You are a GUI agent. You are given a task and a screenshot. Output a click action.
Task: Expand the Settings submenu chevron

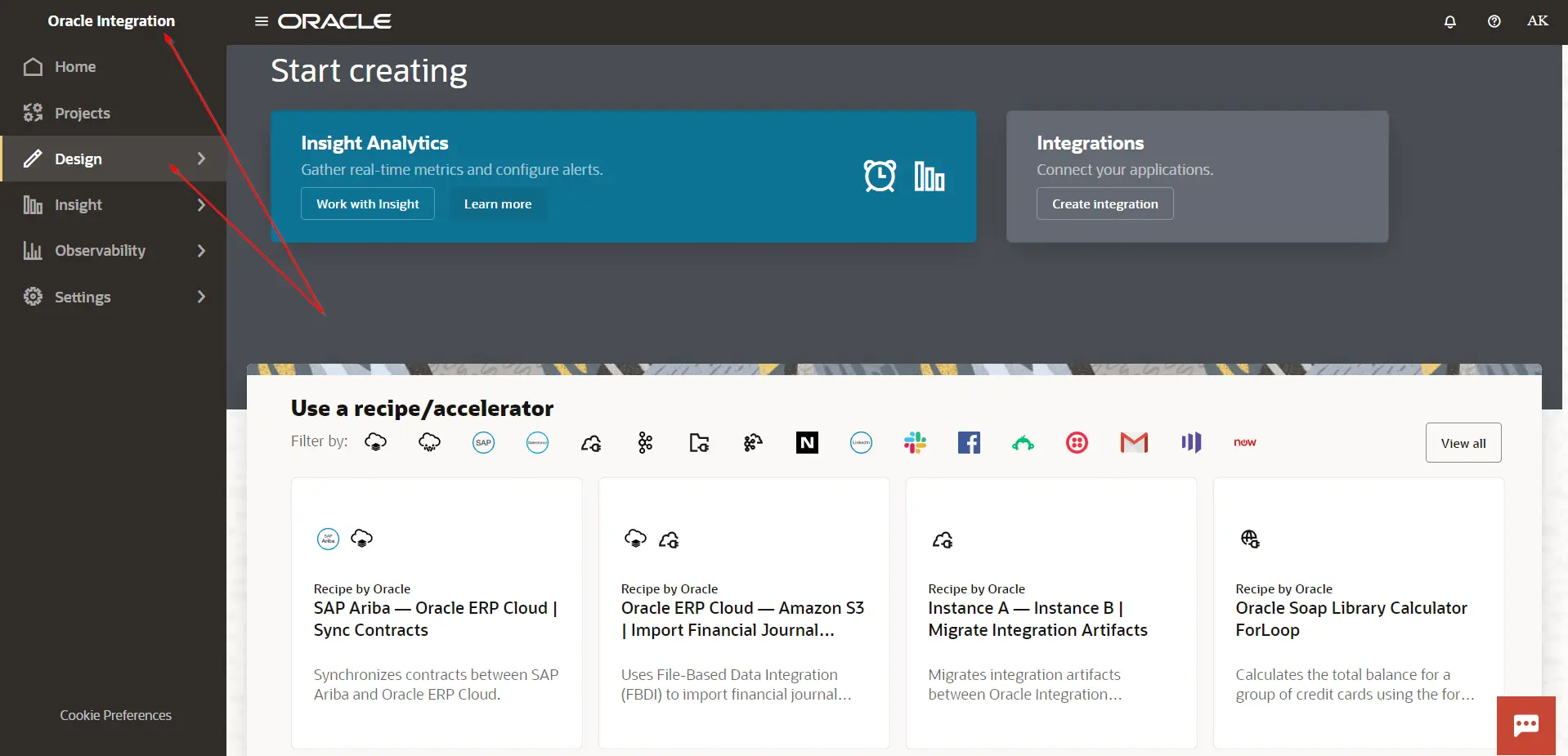[x=201, y=297]
